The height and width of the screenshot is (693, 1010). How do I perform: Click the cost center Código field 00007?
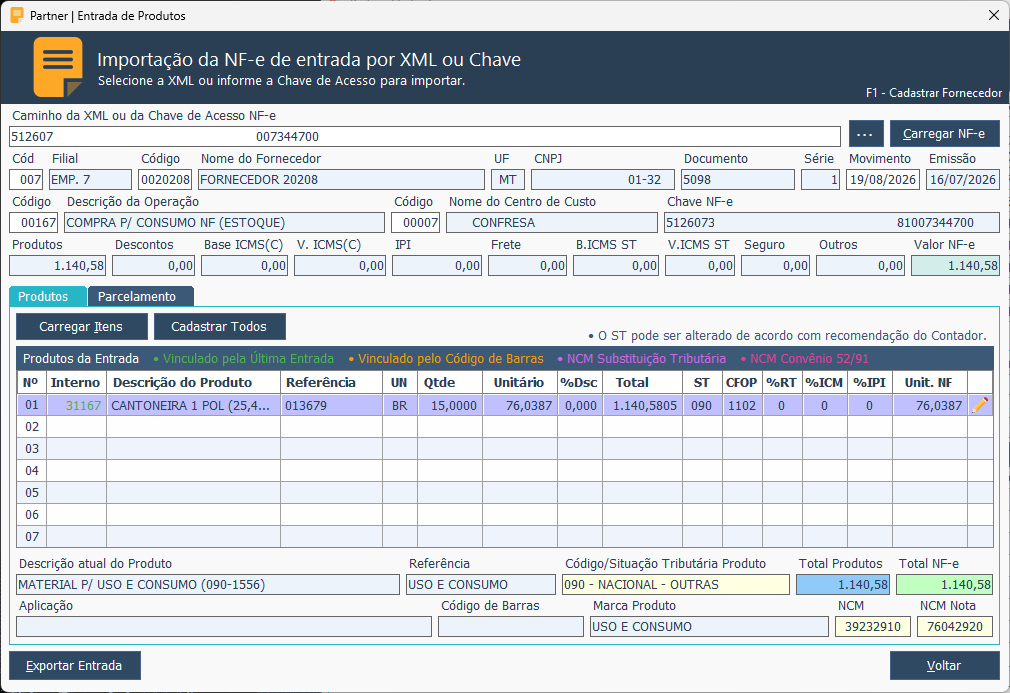click(415, 223)
